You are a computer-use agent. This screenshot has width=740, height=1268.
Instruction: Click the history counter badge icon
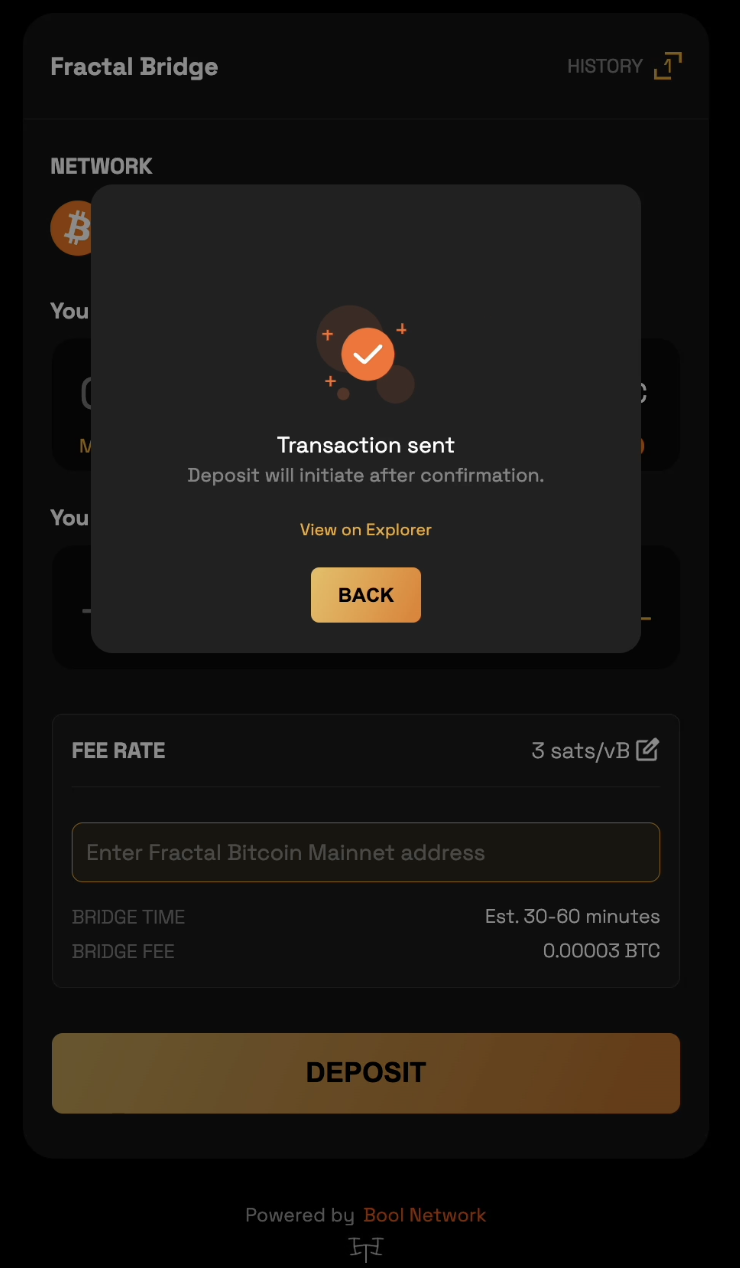[667, 67]
